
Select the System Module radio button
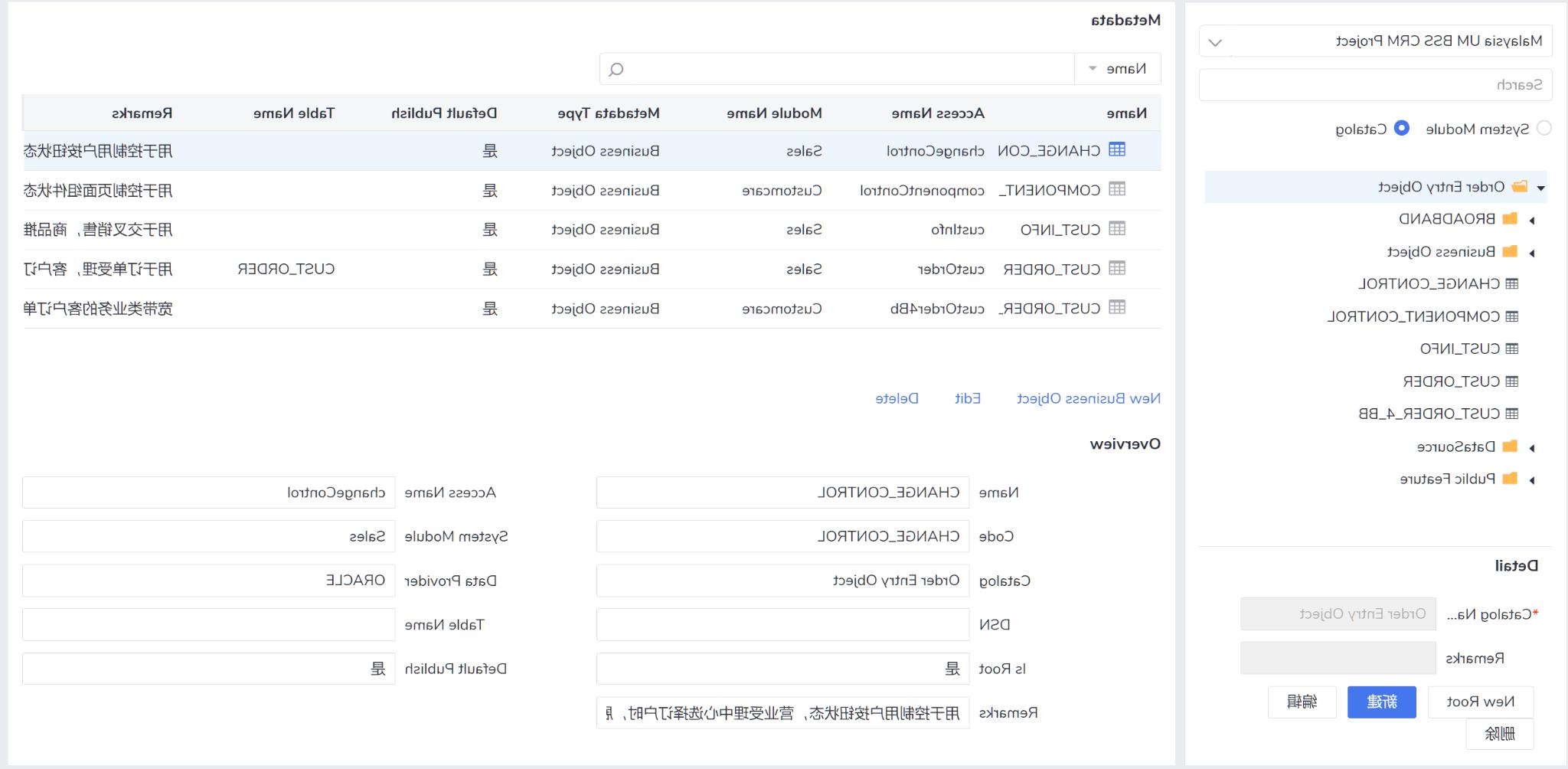pyautogui.click(x=1544, y=129)
